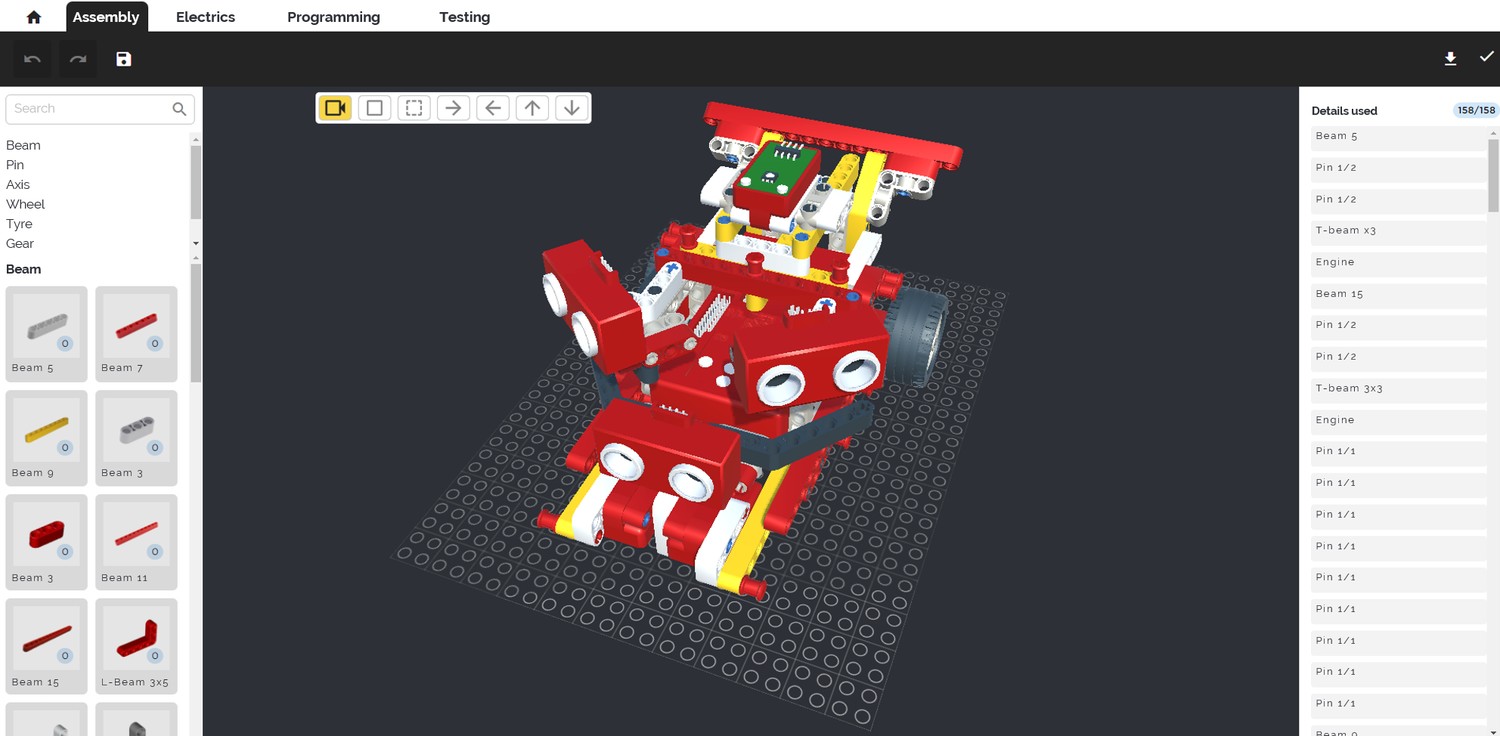Save the project with the floppy disk icon
This screenshot has height=736, width=1500.
coord(124,60)
